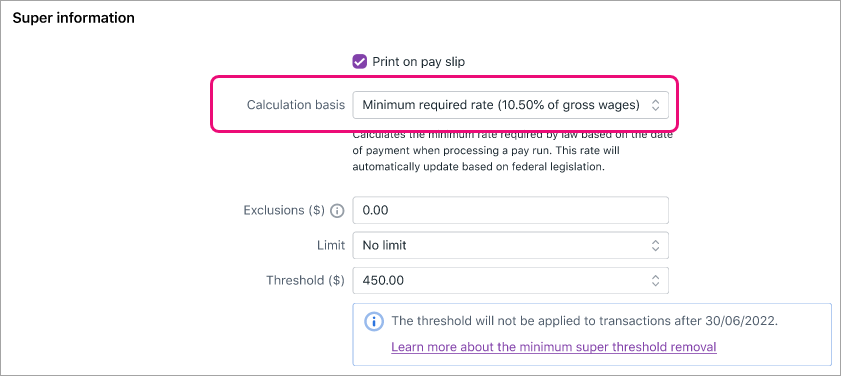Click into the Exclusions 0.00 input field

(x=510, y=210)
